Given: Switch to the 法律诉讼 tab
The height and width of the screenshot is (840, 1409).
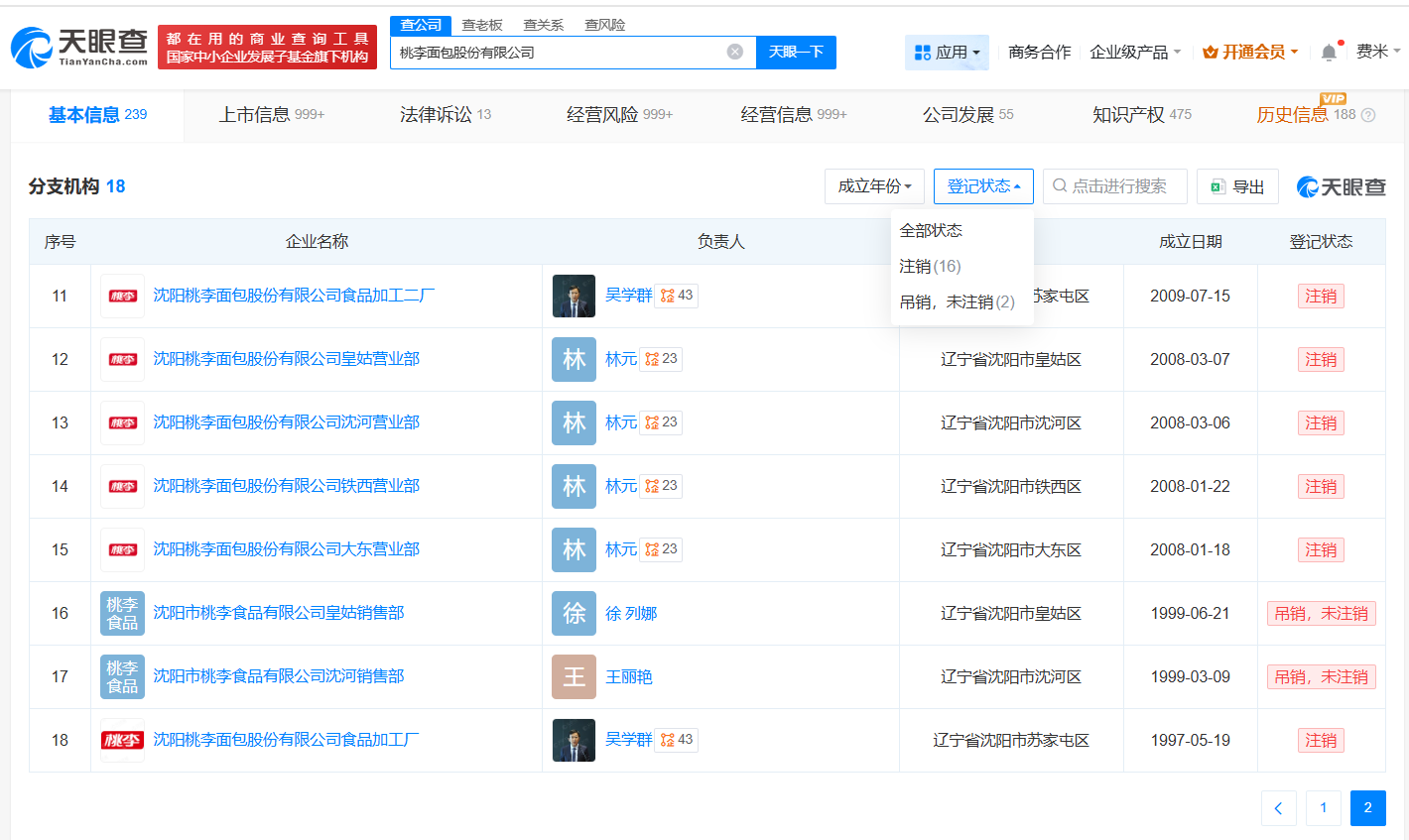Looking at the screenshot, I should point(445,115).
